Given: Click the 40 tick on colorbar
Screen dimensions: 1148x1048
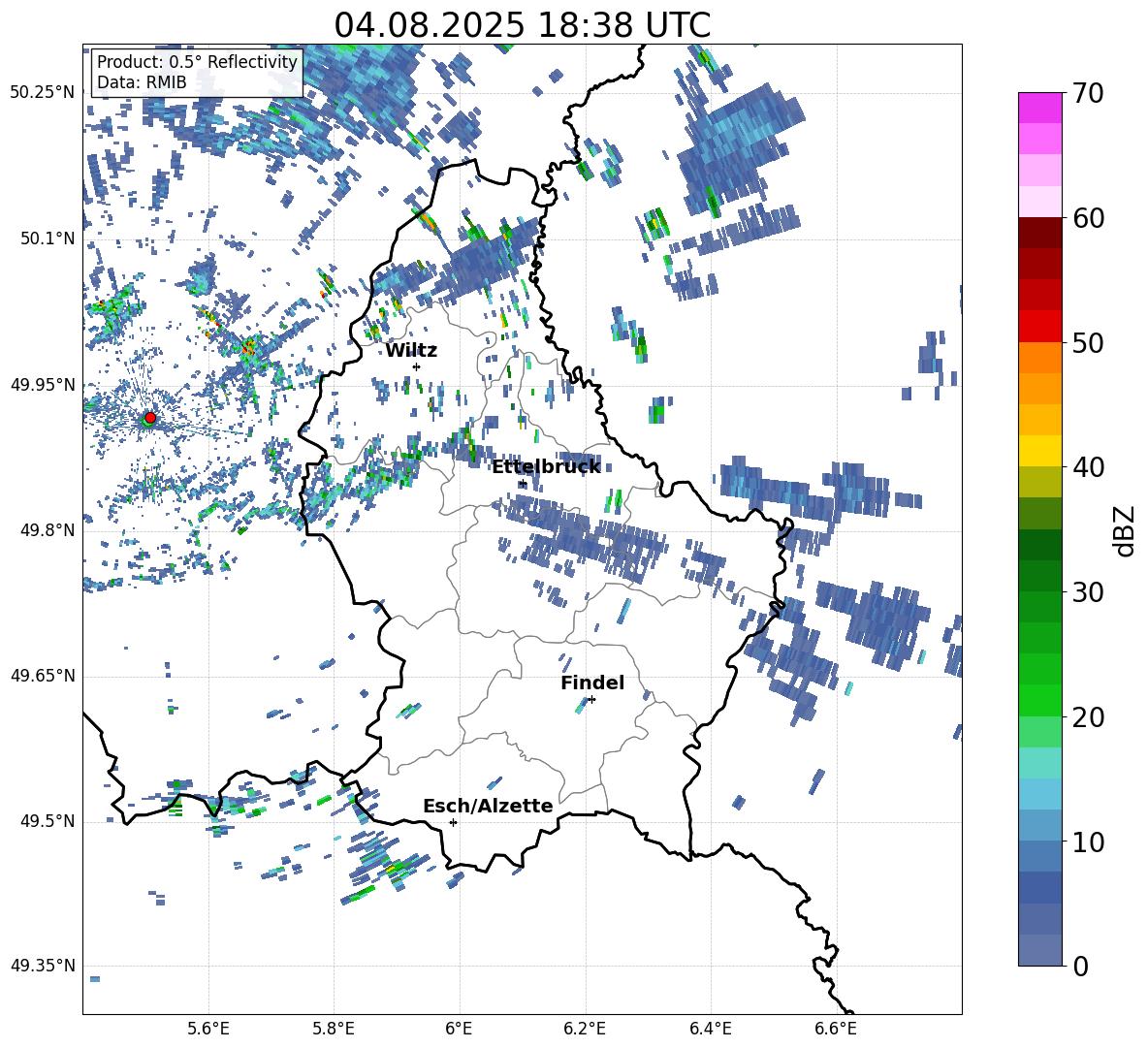Looking at the screenshot, I should tap(1089, 467).
